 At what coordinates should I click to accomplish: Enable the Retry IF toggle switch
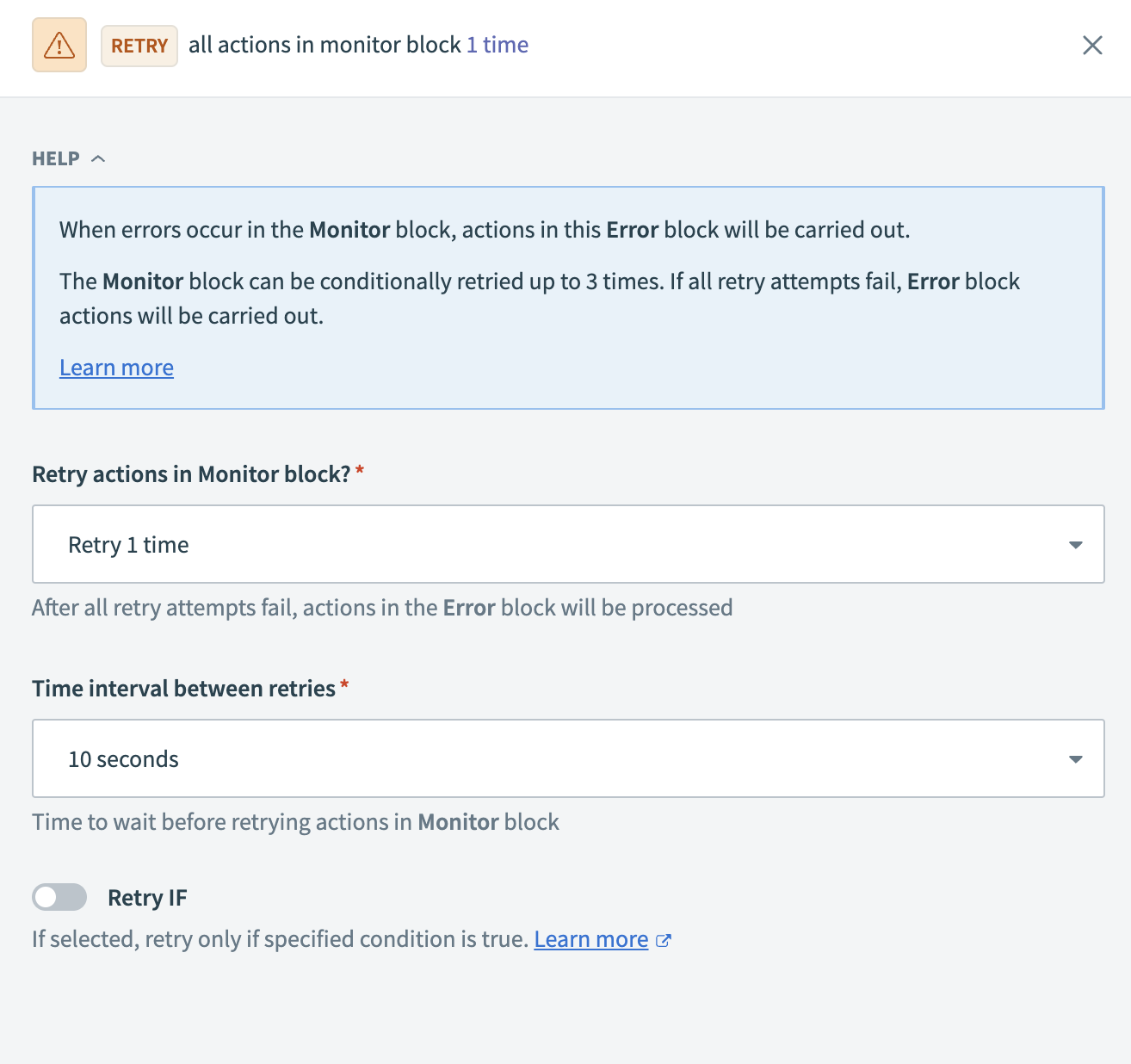(x=59, y=897)
